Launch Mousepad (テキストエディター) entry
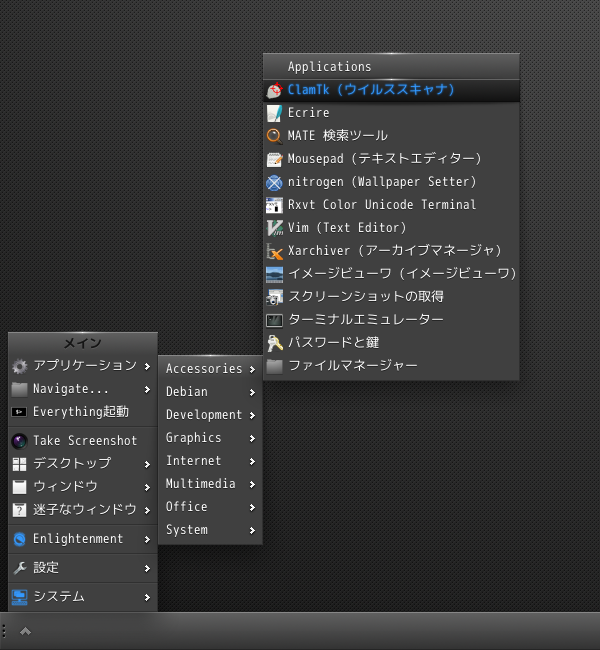Viewport: 600px width, 650px height. click(391, 159)
